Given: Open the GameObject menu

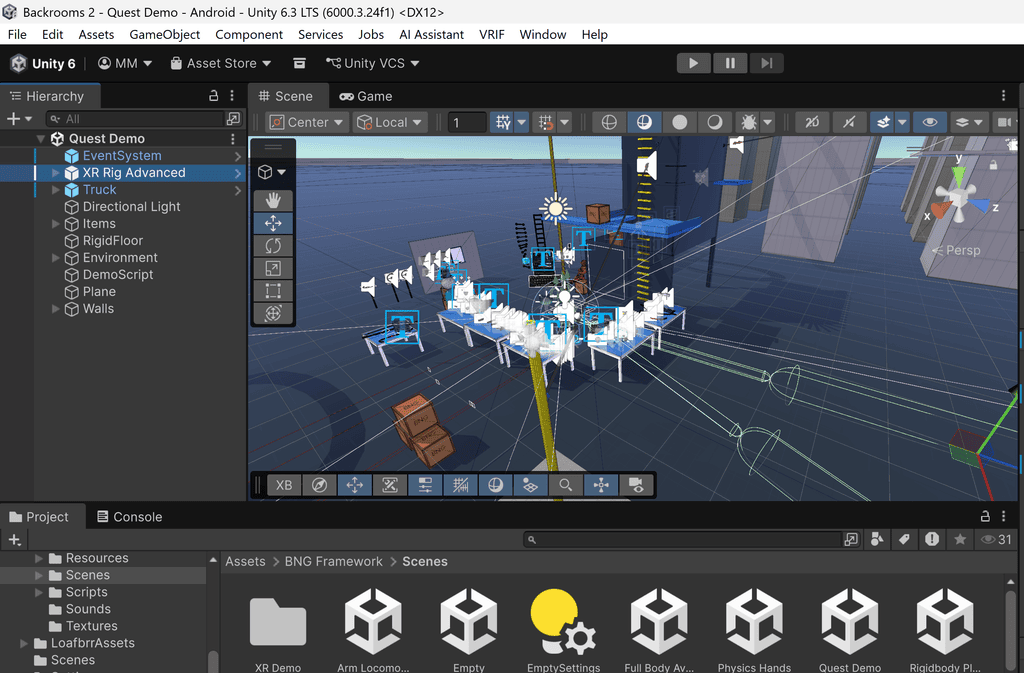Looking at the screenshot, I should point(165,34).
